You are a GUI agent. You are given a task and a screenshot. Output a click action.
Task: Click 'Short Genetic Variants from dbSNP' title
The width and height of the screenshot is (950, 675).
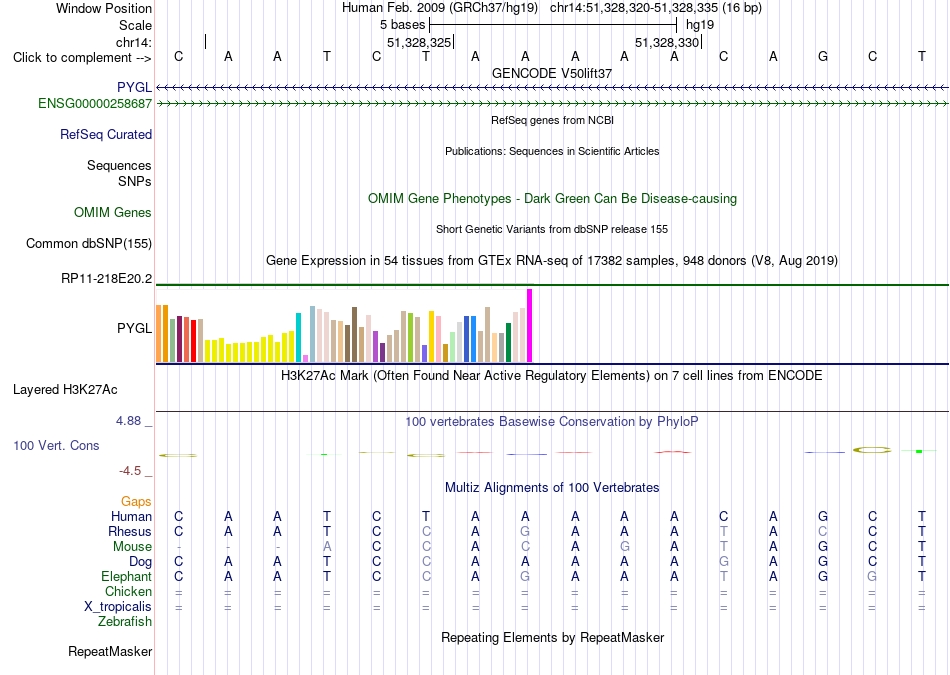pyautogui.click(x=552, y=229)
